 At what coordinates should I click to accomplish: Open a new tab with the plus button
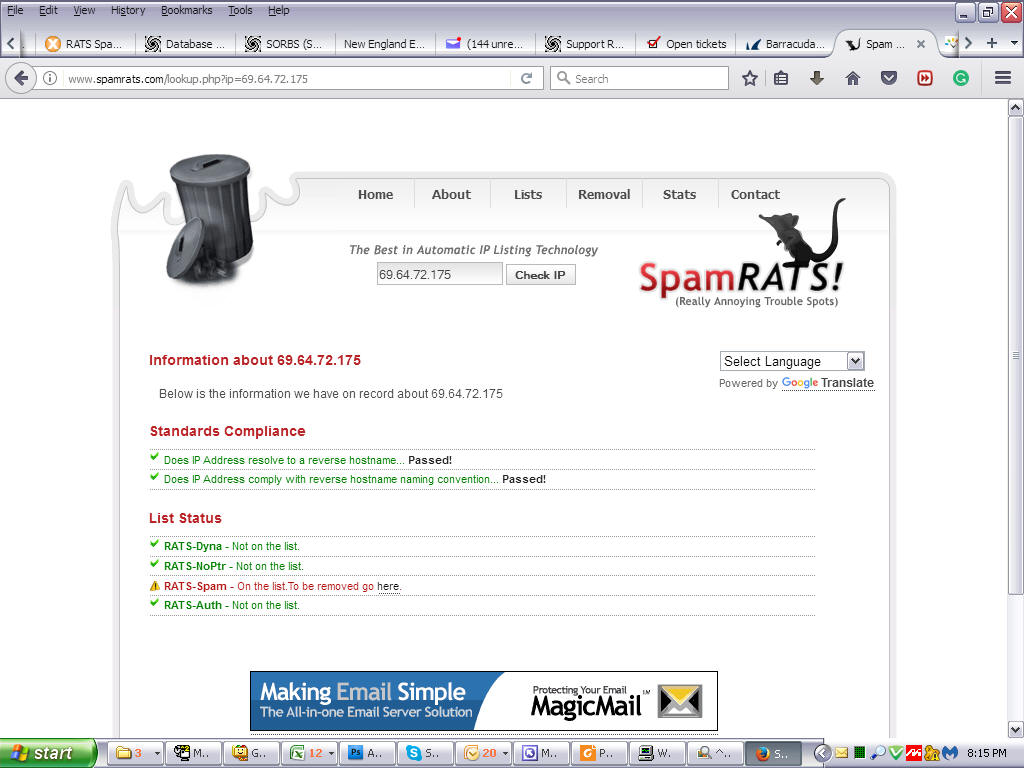click(992, 43)
